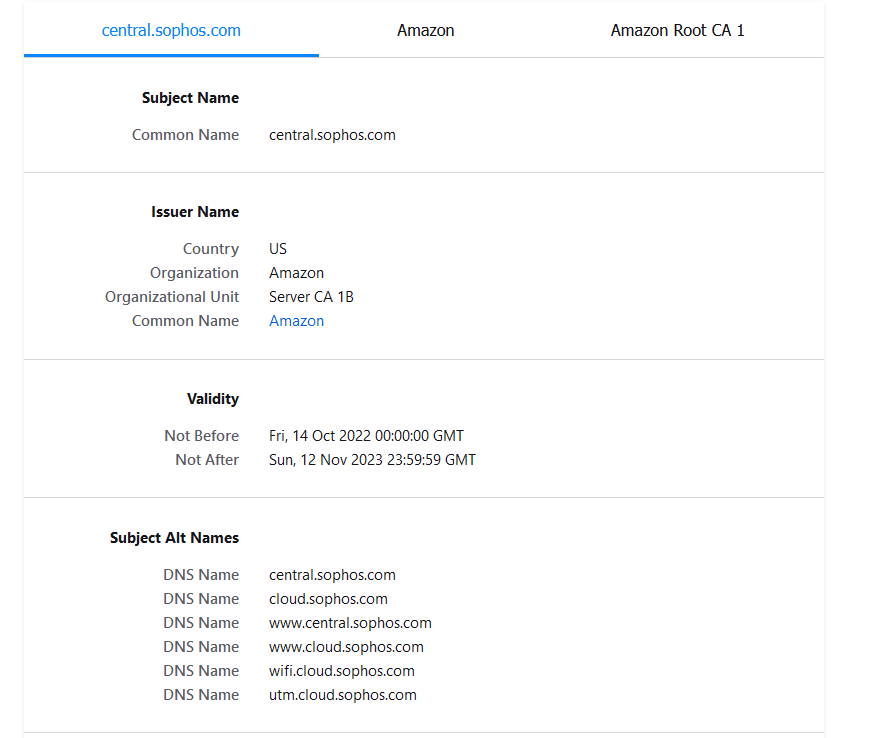Screen dimensions: 885x738
Task: Switch to the central.sophos.com certificate tab
Action: 171,30
